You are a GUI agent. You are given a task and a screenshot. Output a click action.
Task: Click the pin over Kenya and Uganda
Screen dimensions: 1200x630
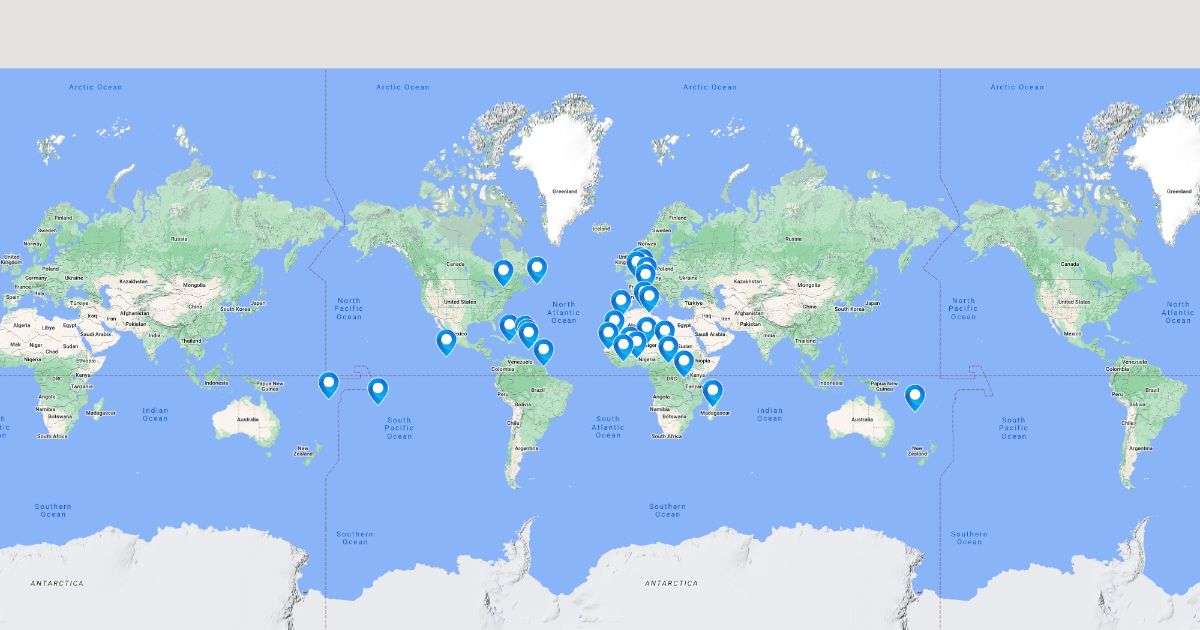pos(684,363)
